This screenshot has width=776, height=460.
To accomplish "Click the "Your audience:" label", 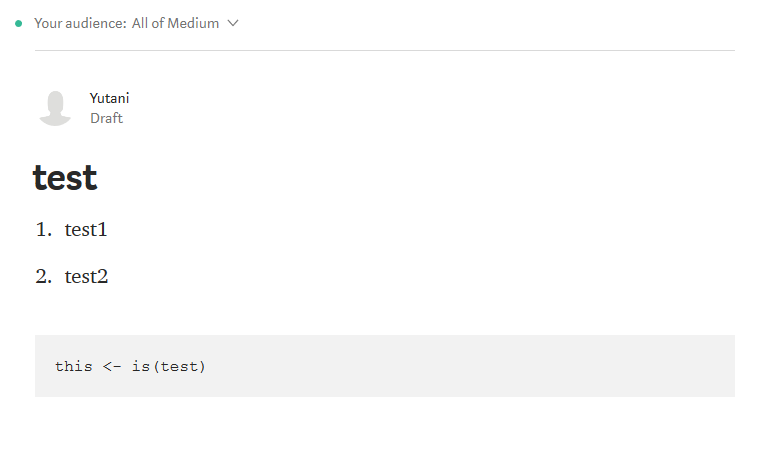I will point(80,23).
